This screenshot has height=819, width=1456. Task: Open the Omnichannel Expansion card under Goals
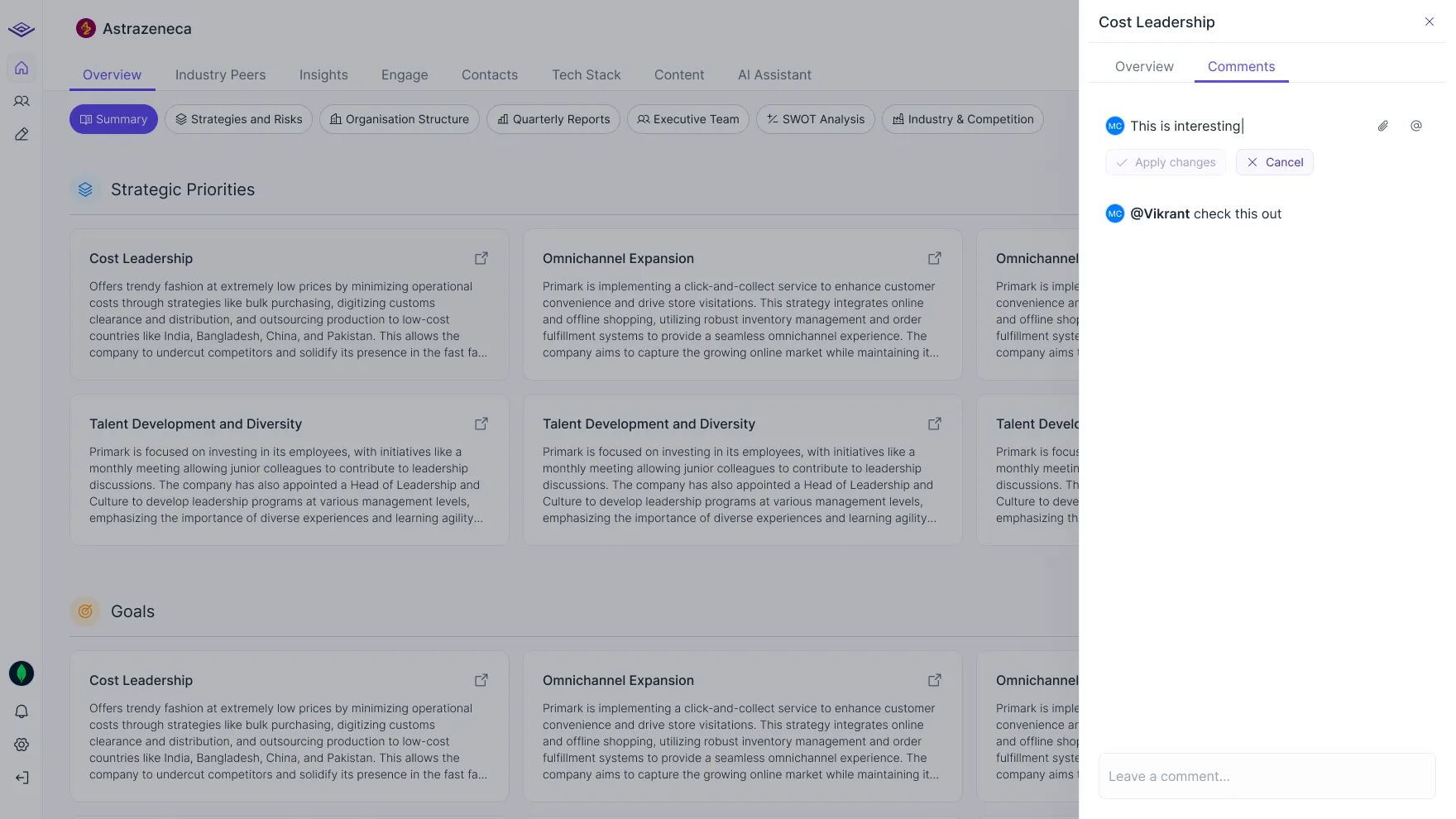point(743,726)
